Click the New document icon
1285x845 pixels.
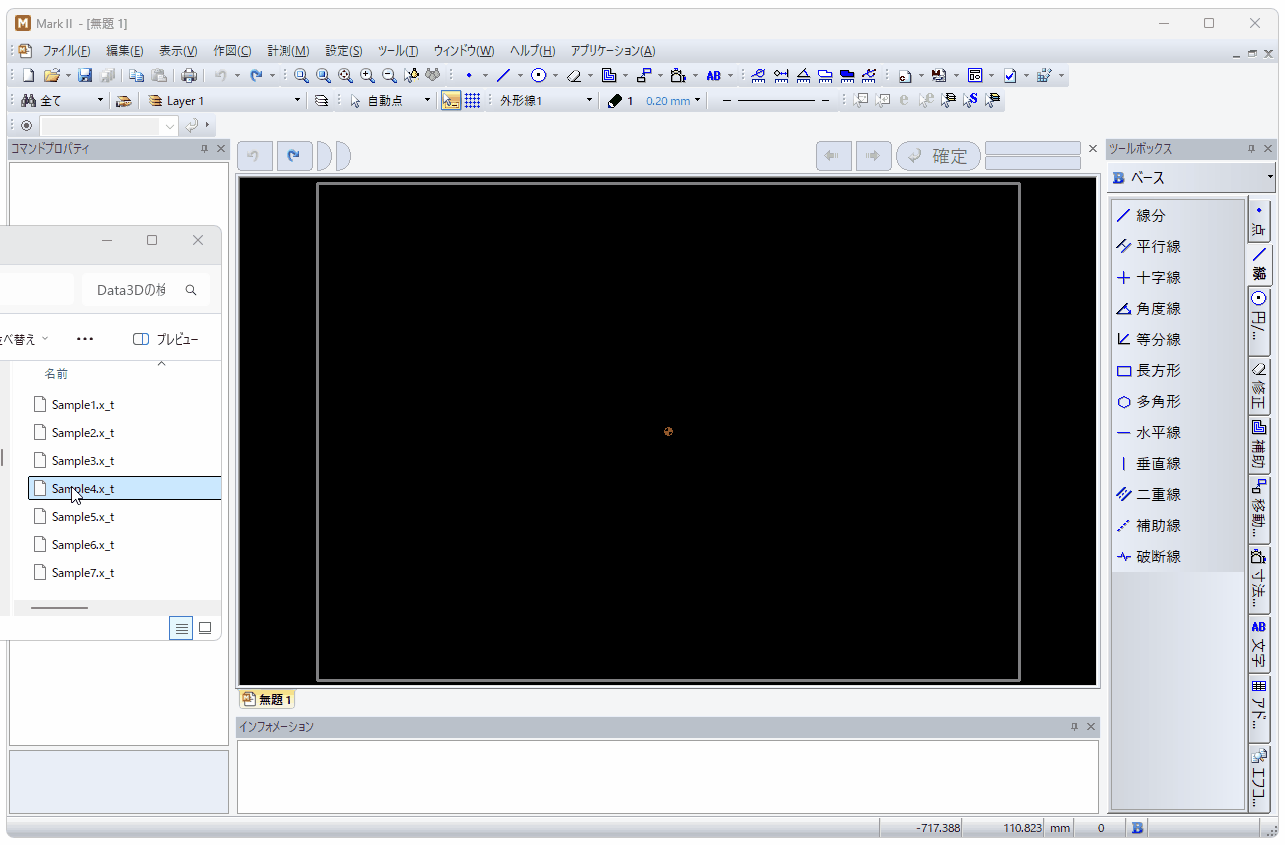click(x=28, y=75)
